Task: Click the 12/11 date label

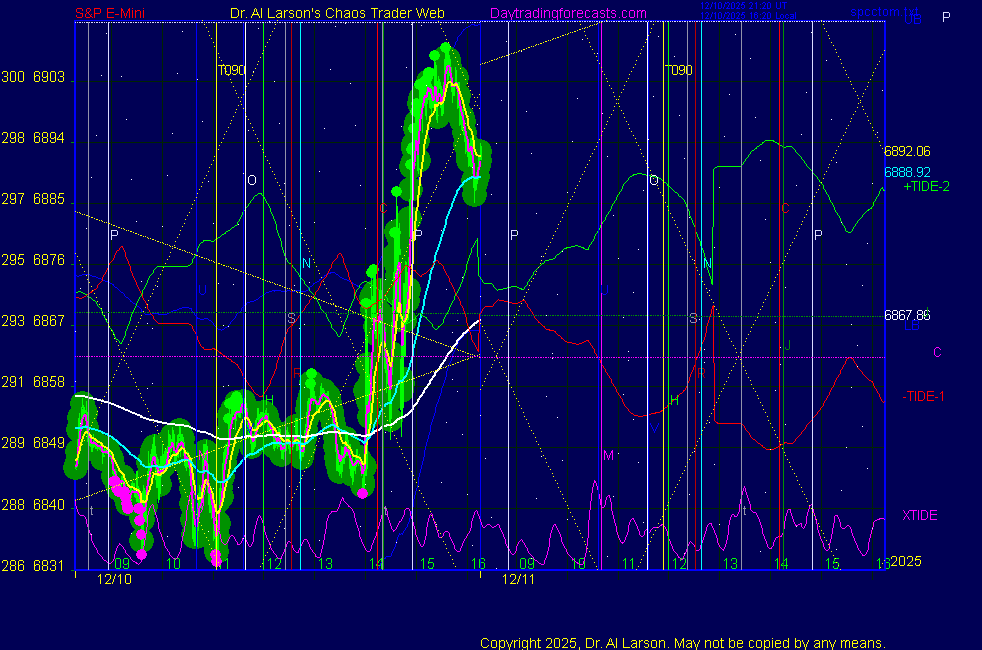Action: click(x=518, y=579)
